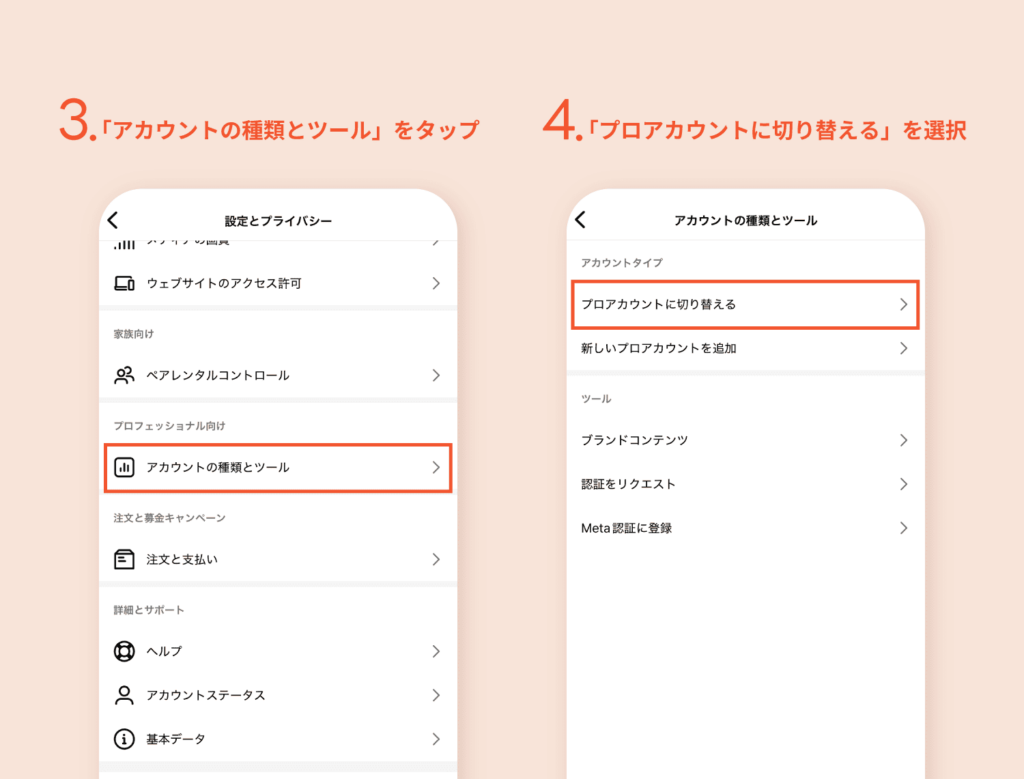Open Meta認証に登録 option

pyautogui.click(x=626, y=528)
